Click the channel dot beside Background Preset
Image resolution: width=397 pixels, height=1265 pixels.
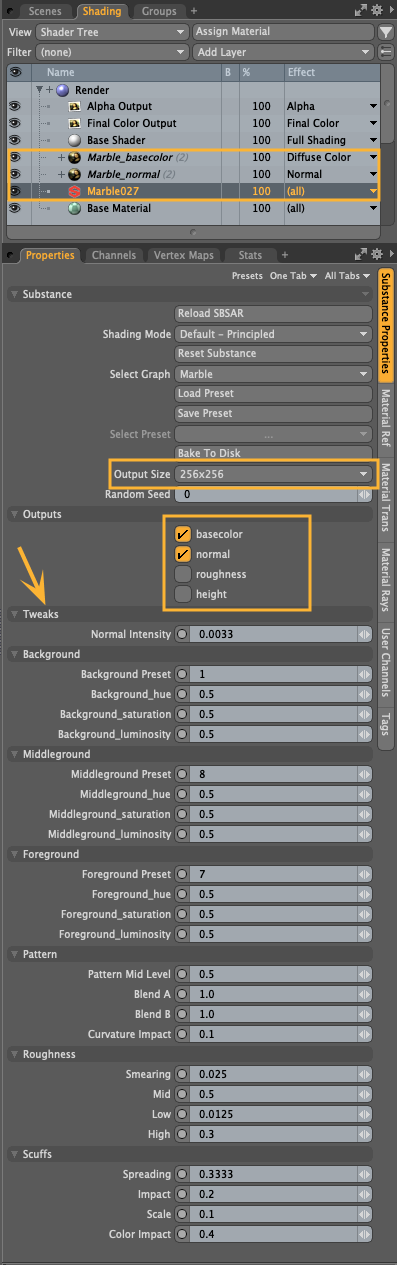click(x=182, y=674)
